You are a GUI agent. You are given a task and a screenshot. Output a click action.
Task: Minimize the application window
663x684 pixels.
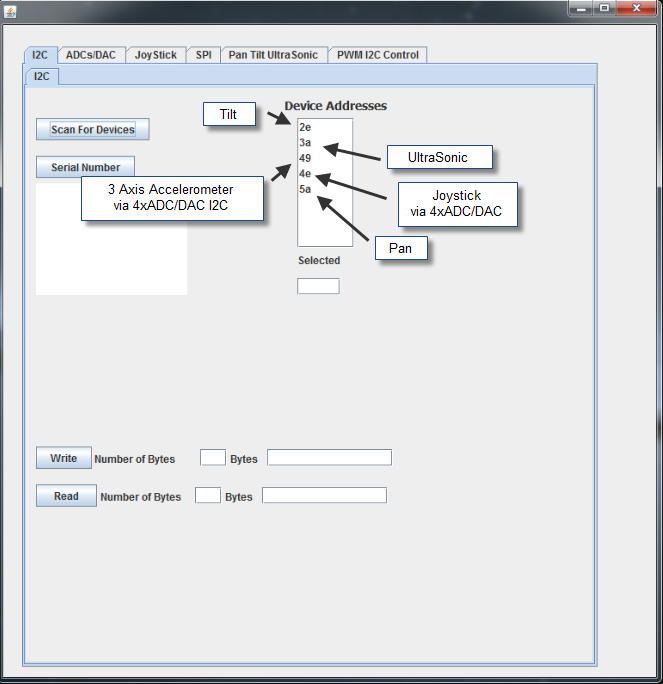tap(581, 8)
